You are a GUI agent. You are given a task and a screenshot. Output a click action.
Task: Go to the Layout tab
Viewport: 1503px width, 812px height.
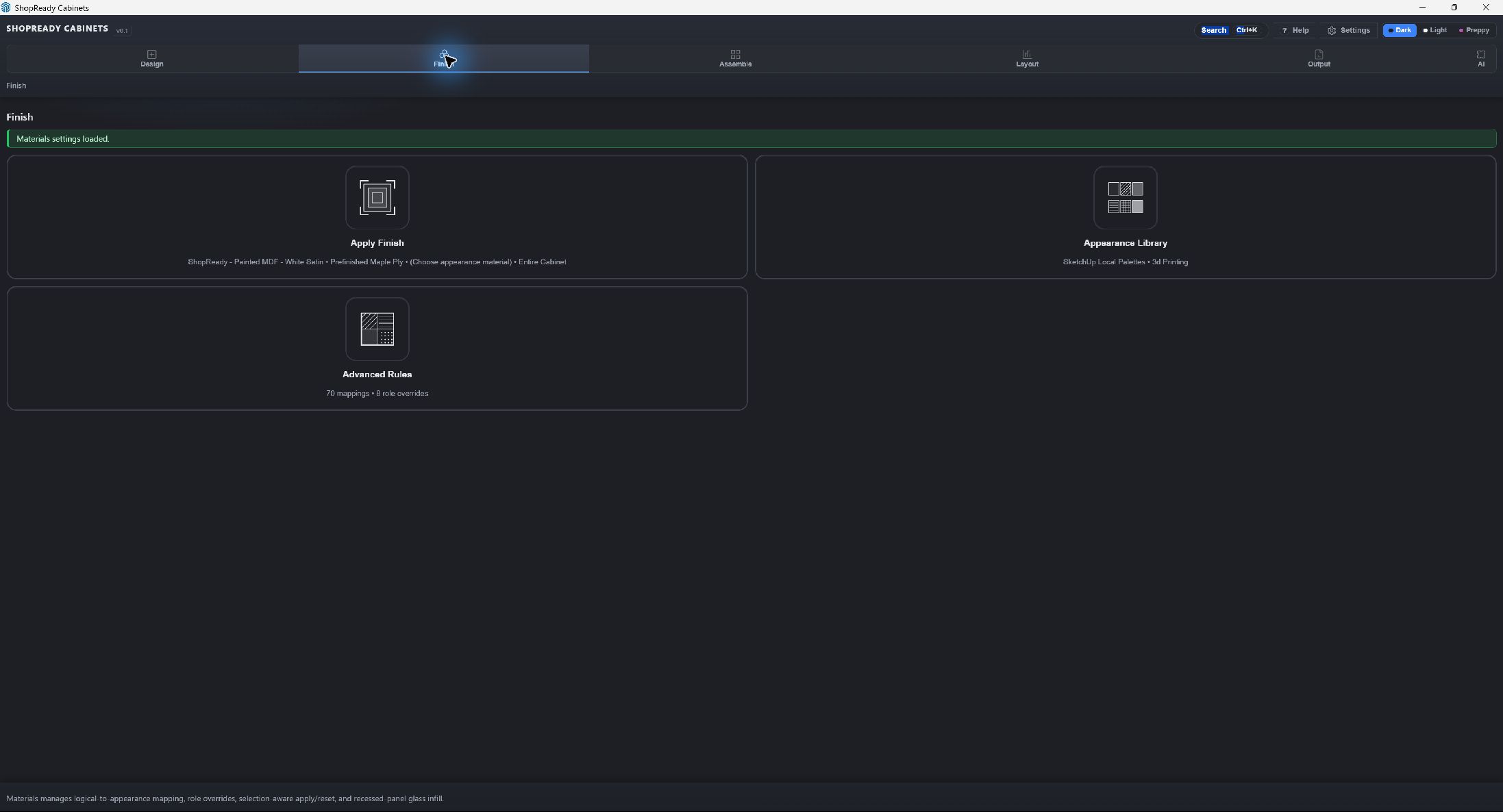pos(1027,59)
